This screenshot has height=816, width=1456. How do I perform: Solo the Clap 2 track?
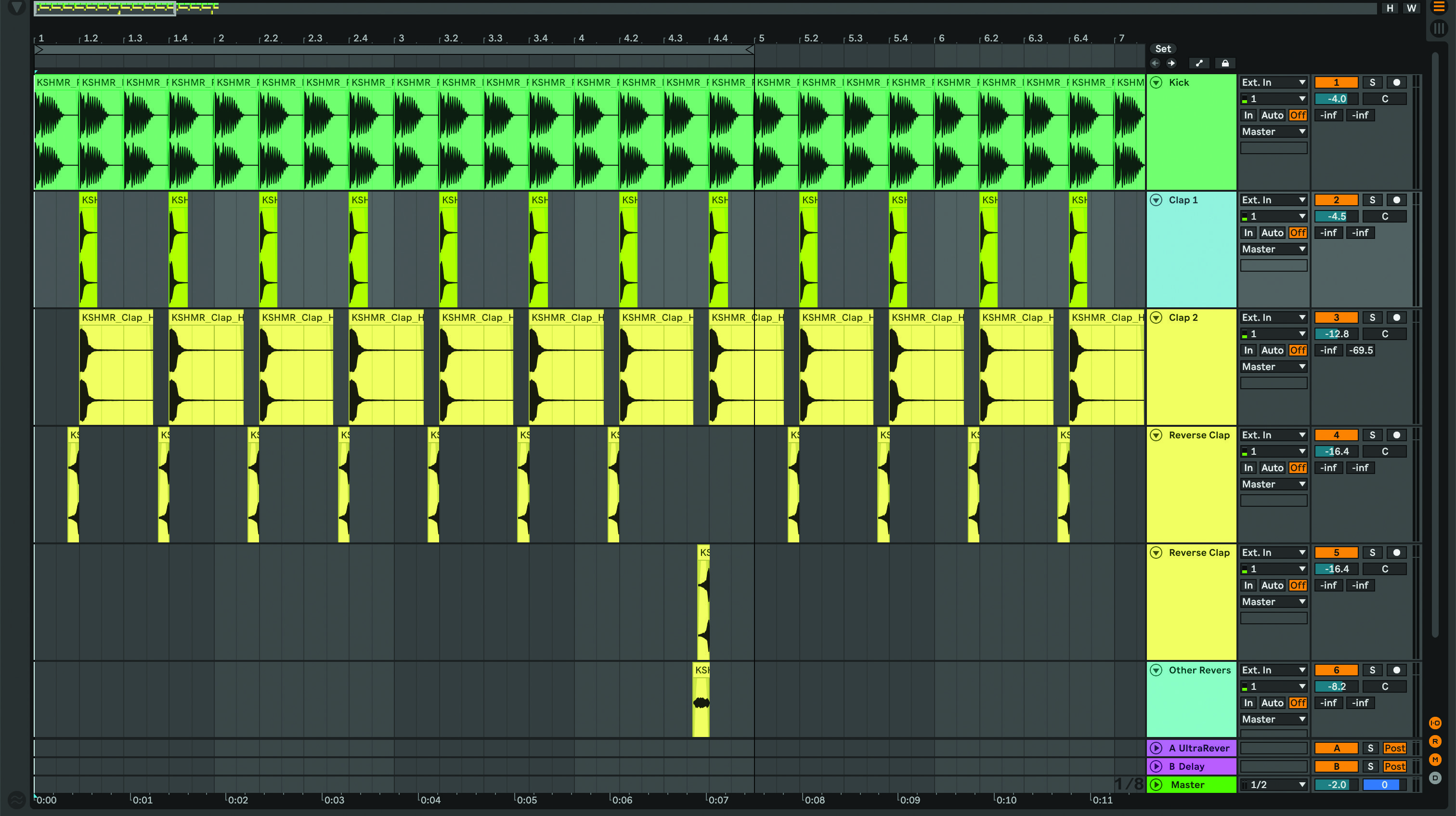point(1372,317)
